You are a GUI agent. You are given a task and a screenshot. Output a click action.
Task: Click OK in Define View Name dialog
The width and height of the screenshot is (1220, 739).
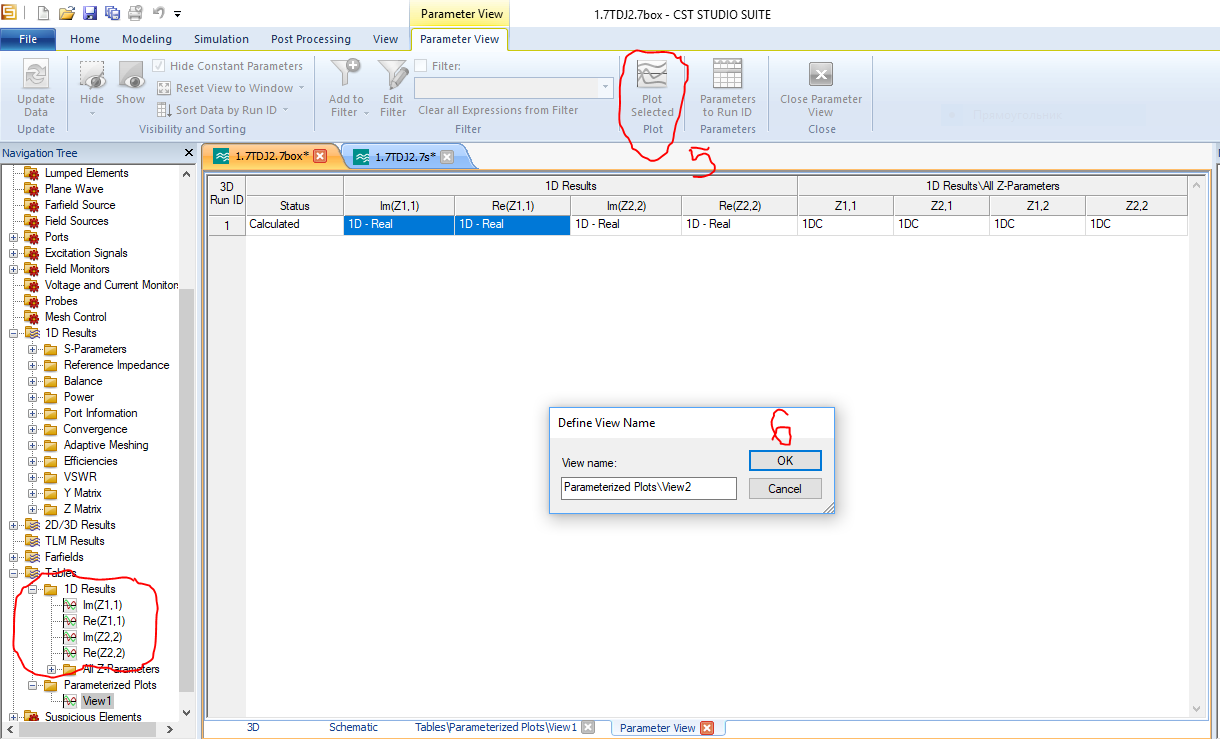tap(785, 460)
